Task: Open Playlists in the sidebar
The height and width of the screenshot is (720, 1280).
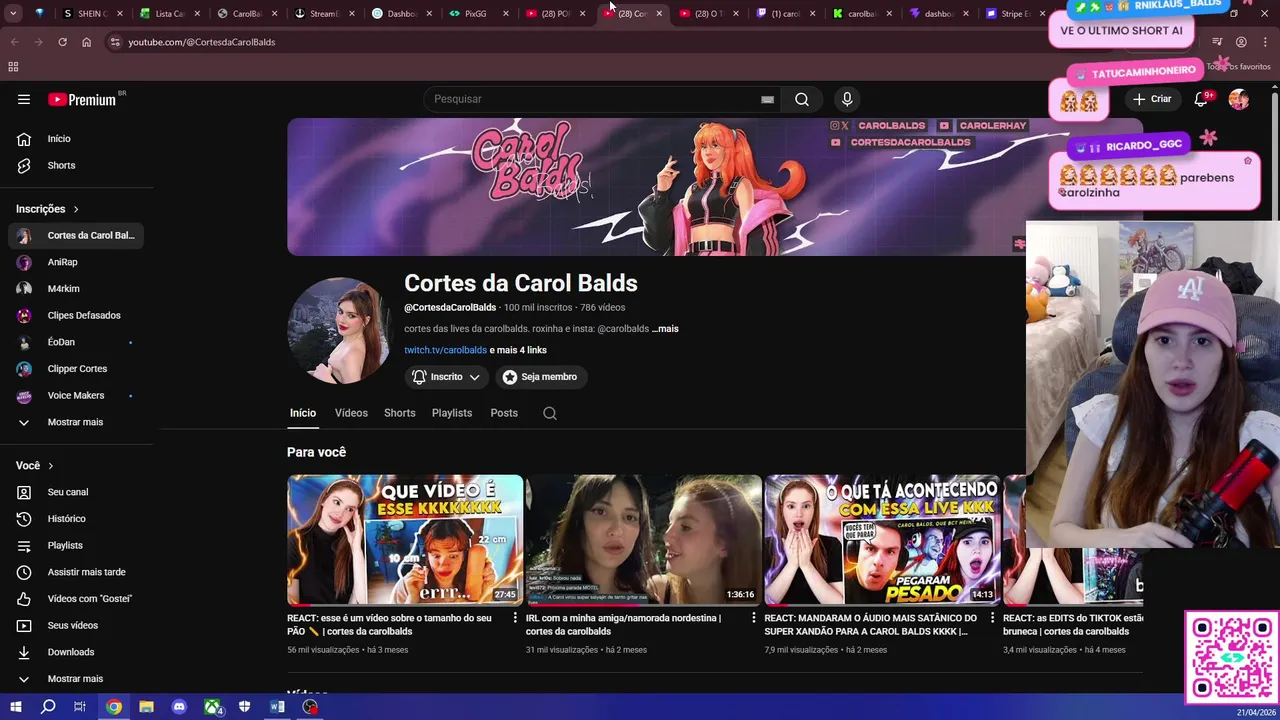Action: [77, 545]
